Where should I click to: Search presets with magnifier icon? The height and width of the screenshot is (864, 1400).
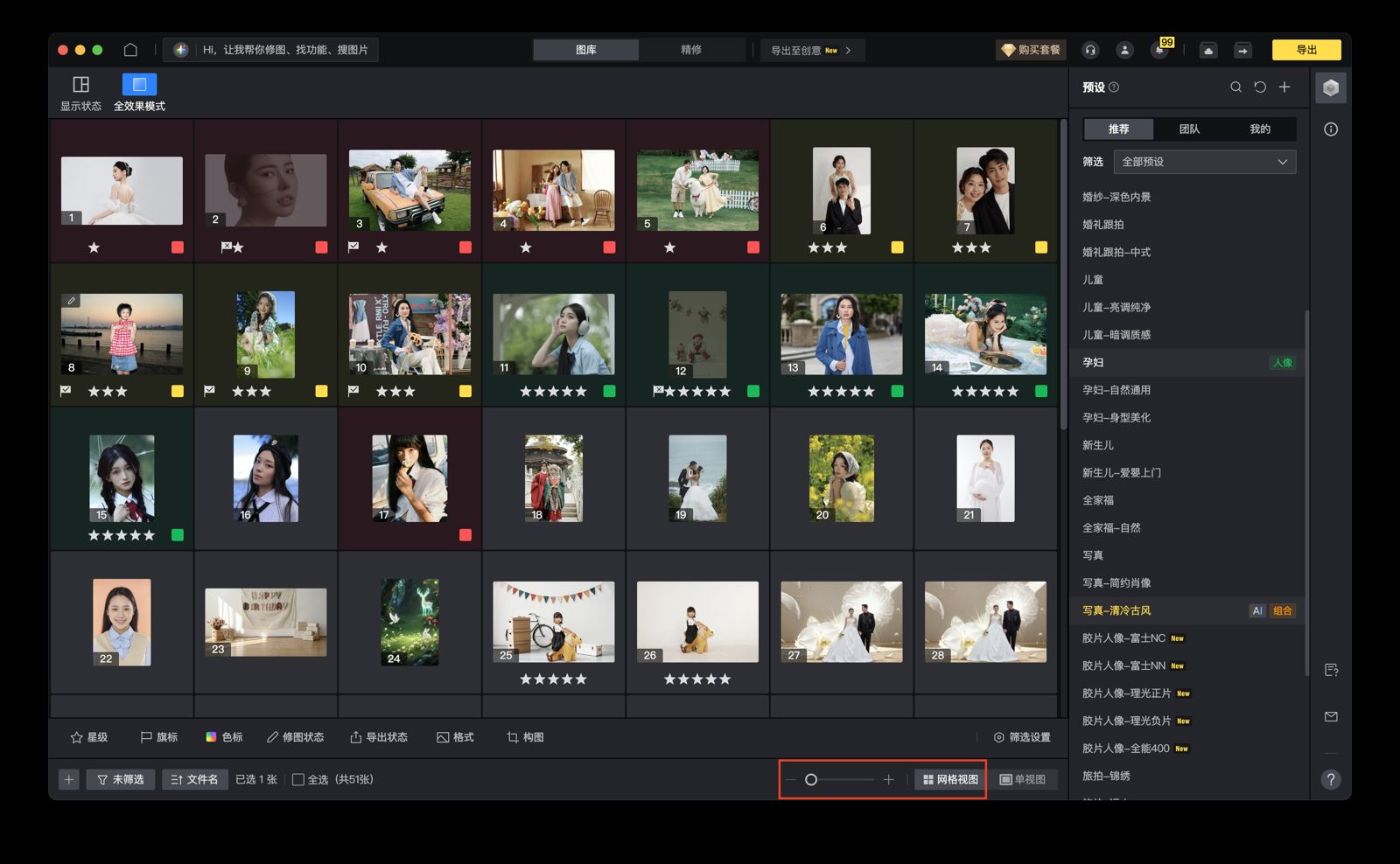pos(1235,87)
